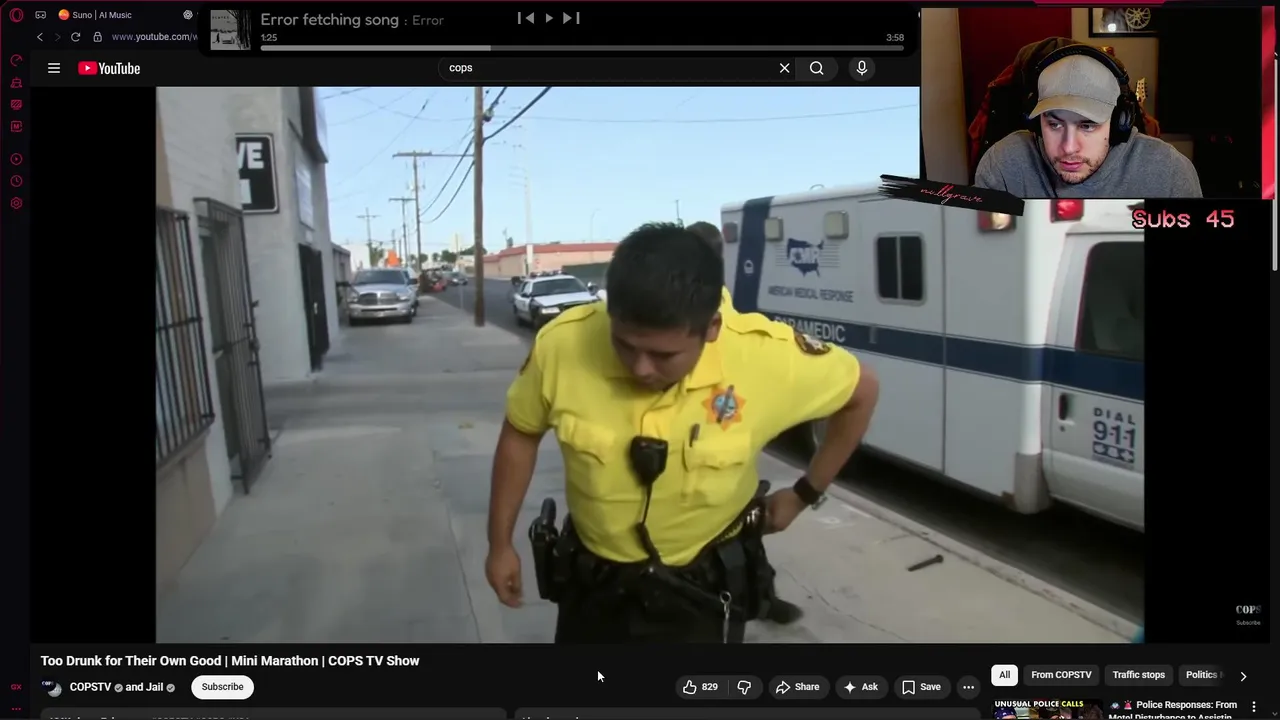Open the sidebar Player icon
The width and height of the screenshot is (1280, 720).
[x=16, y=159]
